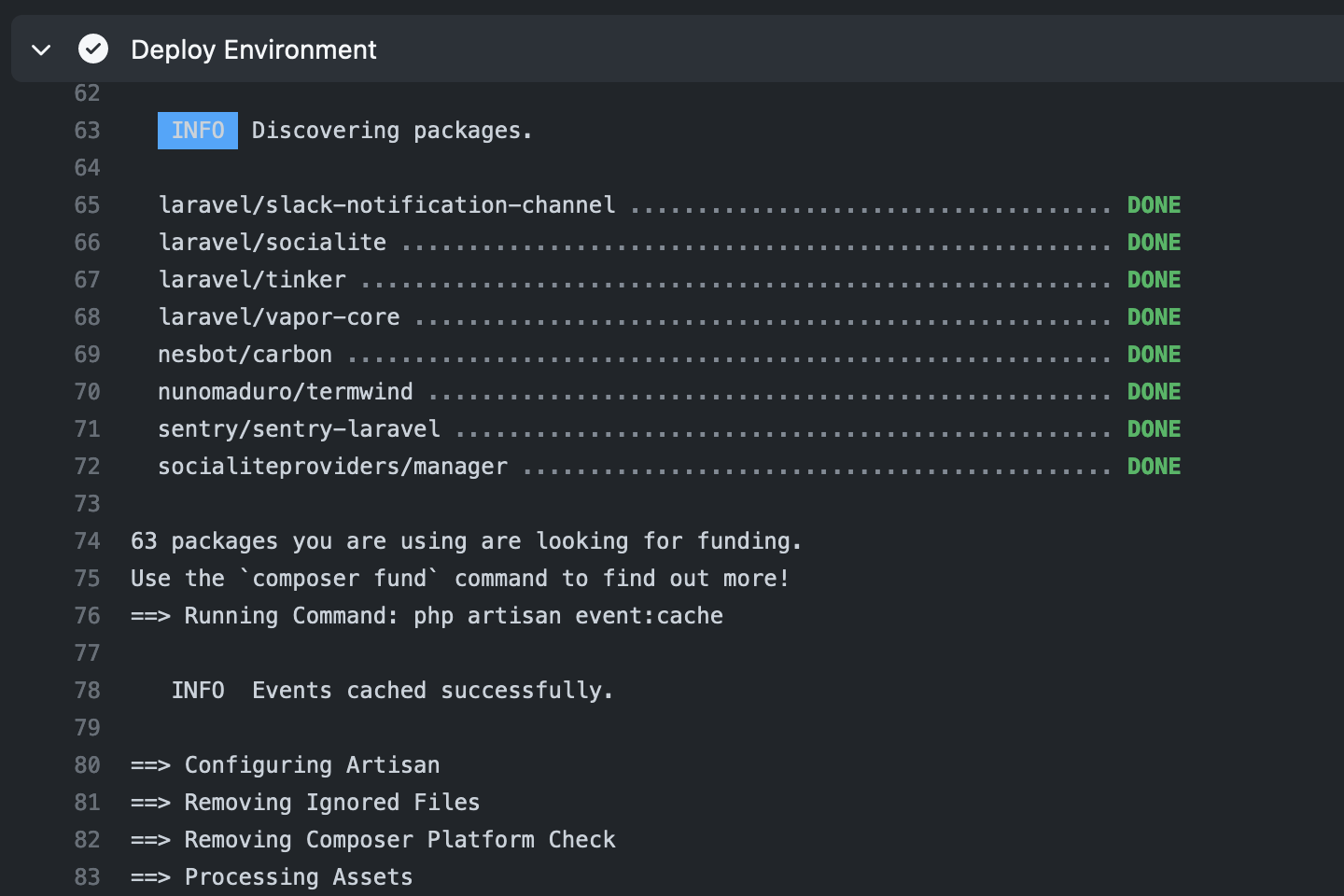Click DONE status for nesbot/carbon
This screenshot has width=1344, height=896.
coord(1154,355)
